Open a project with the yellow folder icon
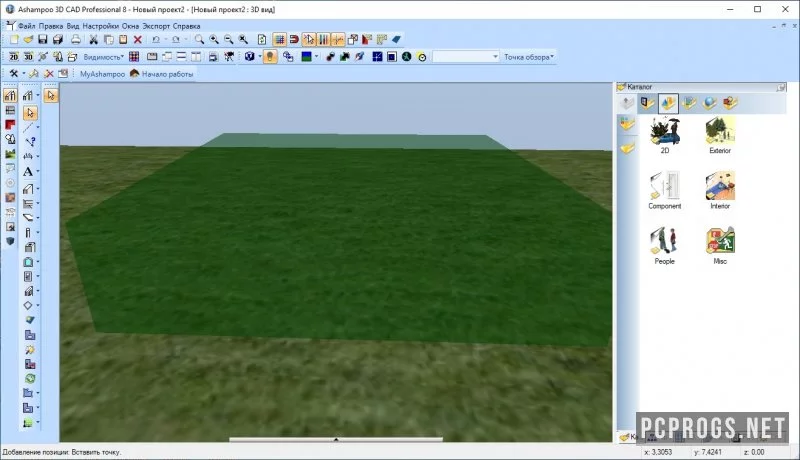 coord(28,39)
